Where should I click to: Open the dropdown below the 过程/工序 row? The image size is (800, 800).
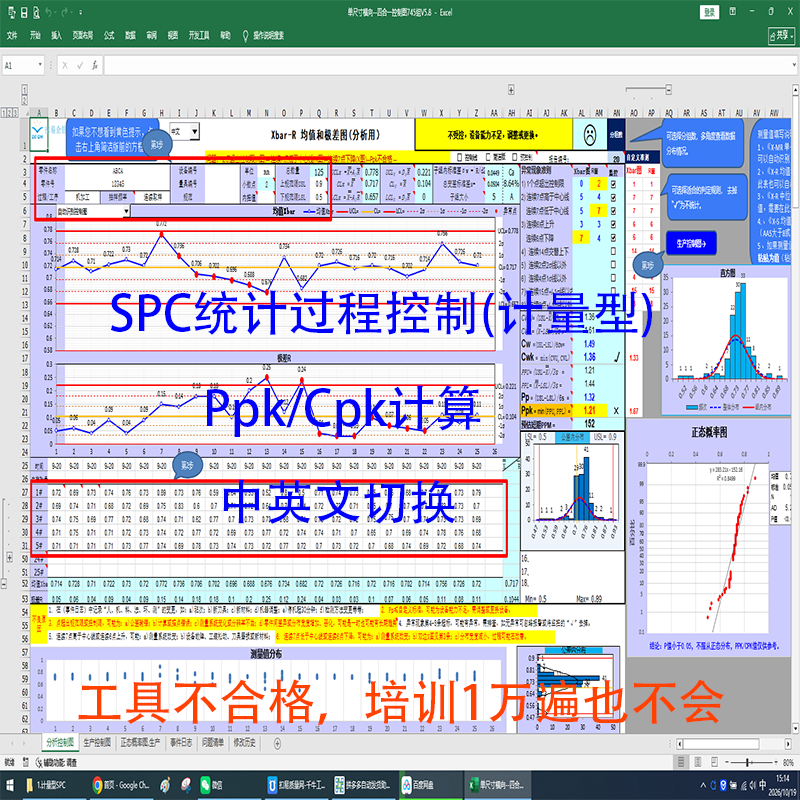(x=126, y=211)
